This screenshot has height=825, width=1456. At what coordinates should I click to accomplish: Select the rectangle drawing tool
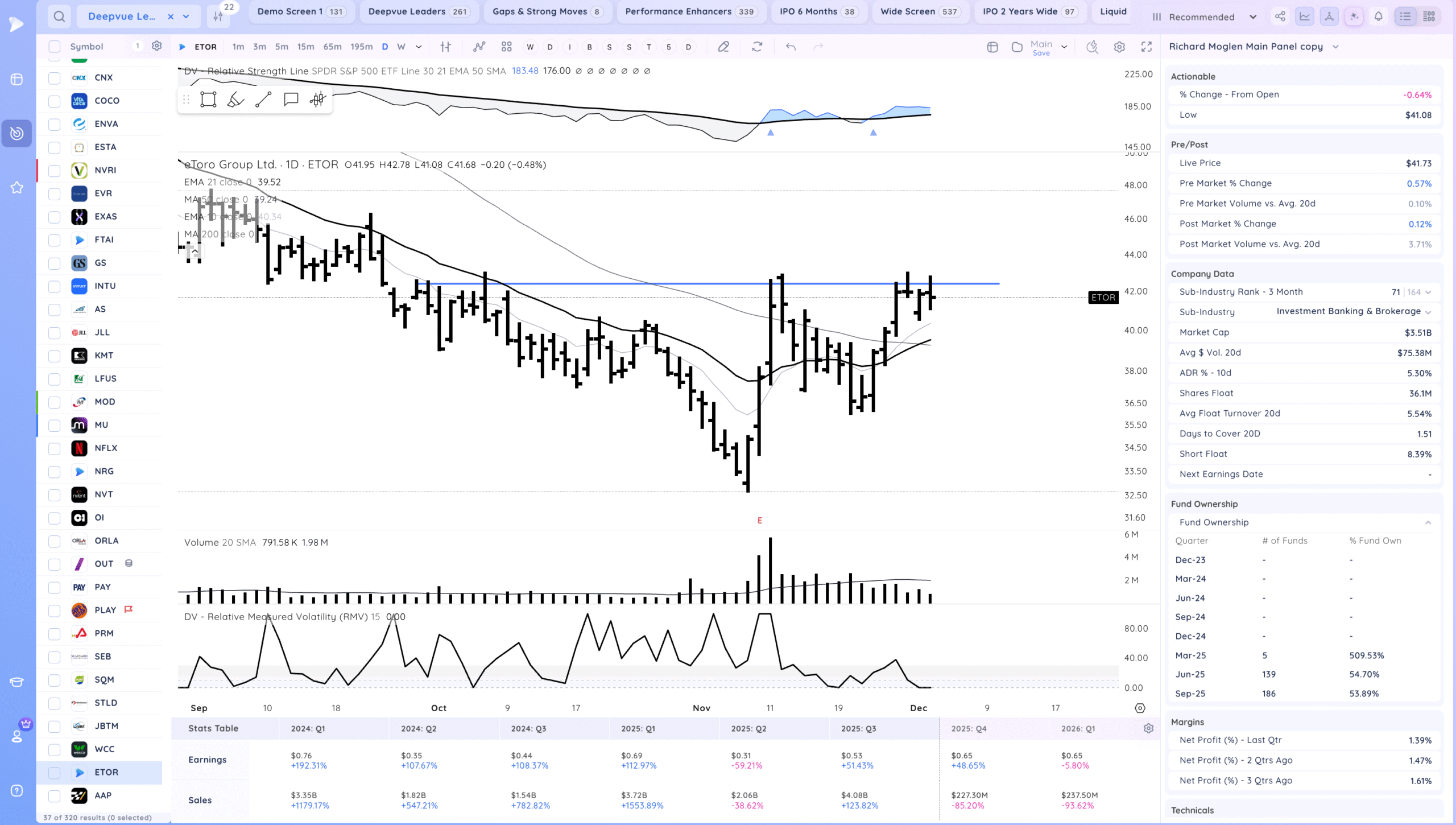tap(208, 100)
